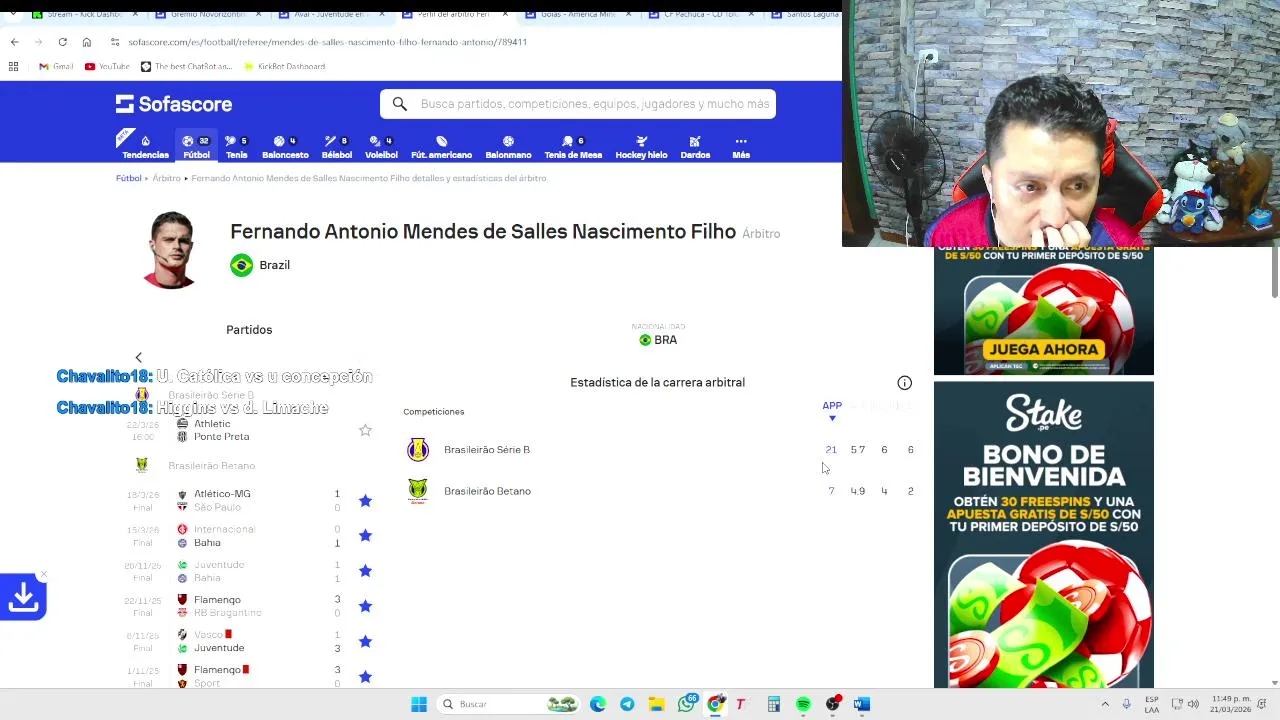This screenshot has height=720, width=1280.
Task: Close the download overlay widget
Action: point(43,576)
